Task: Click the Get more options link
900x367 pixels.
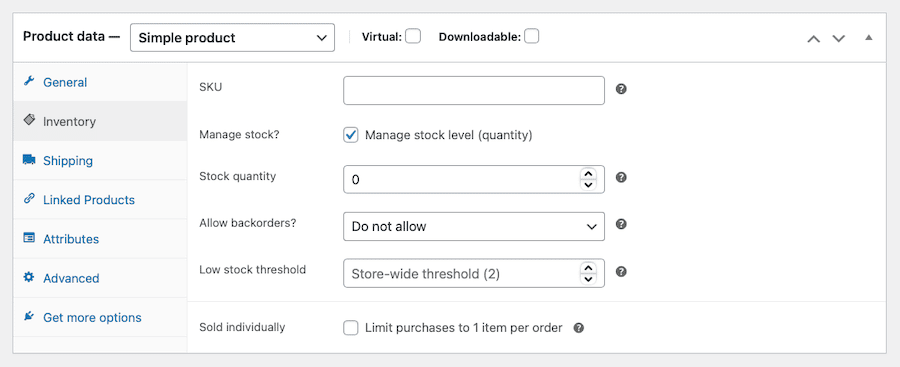Action: click(x=92, y=318)
